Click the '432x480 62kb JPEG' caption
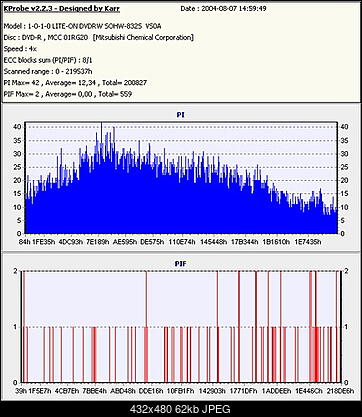This screenshot has width=362, height=417. [x=180, y=409]
